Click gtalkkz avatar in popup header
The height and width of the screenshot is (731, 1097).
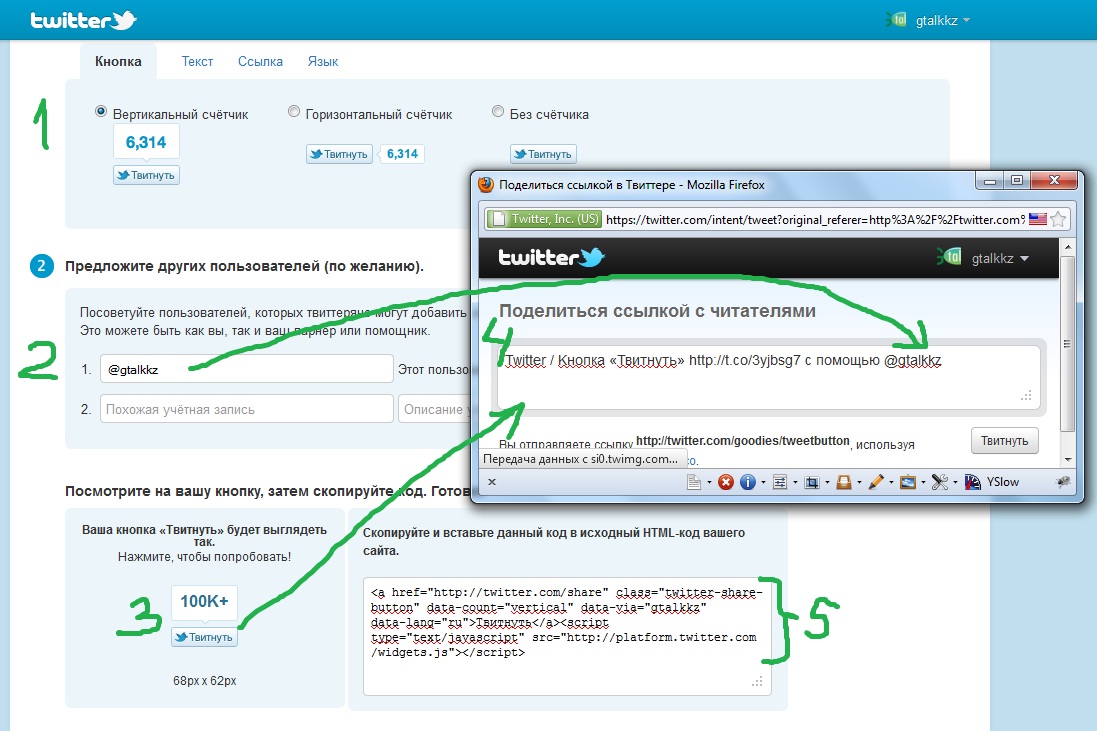tap(949, 257)
